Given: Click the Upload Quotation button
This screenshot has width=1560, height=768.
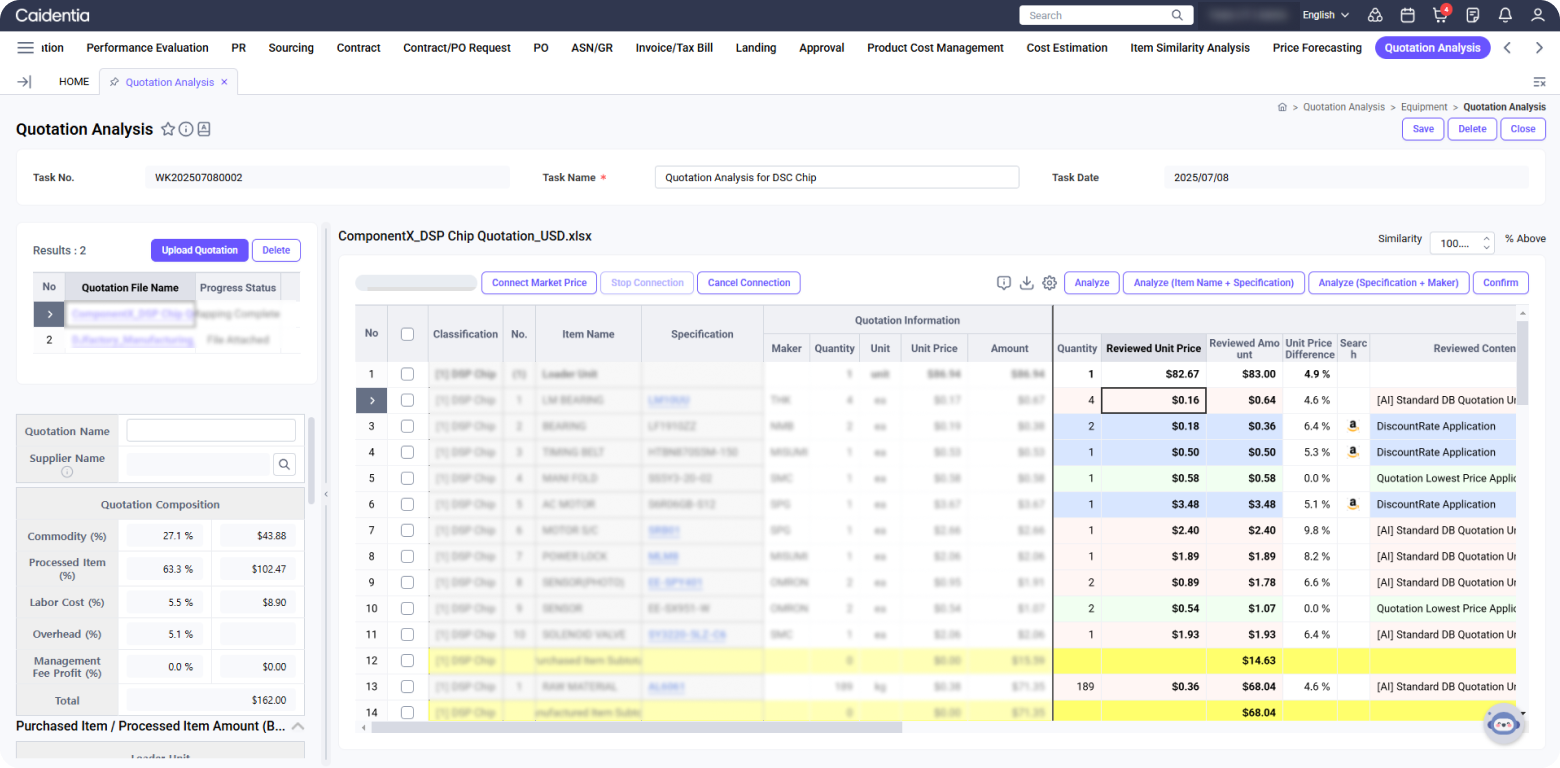Looking at the screenshot, I should (199, 250).
